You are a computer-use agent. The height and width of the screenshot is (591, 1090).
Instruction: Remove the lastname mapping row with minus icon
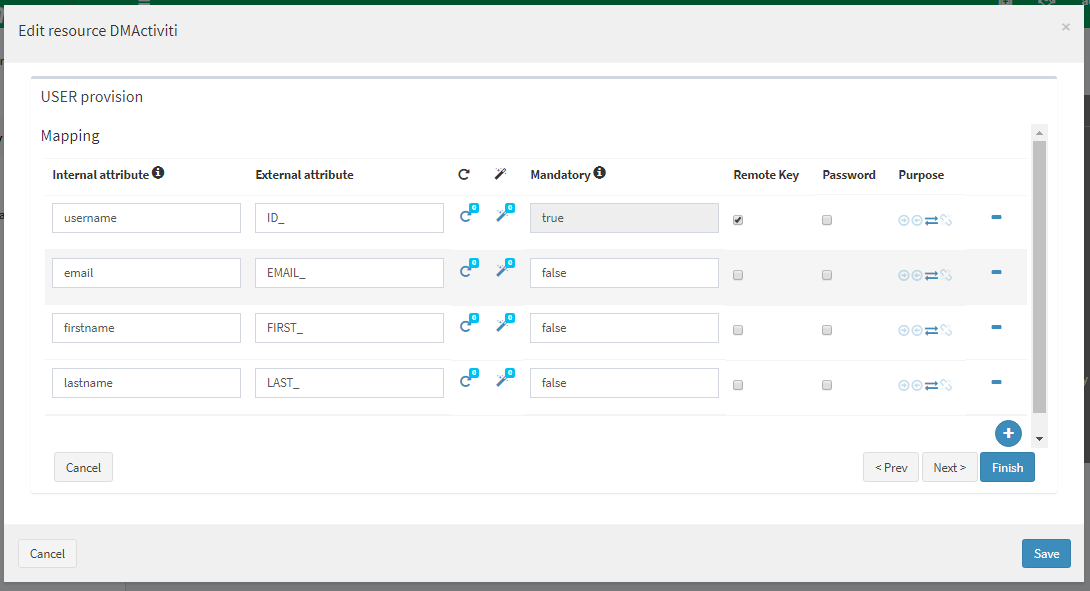click(x=996, y=382)
